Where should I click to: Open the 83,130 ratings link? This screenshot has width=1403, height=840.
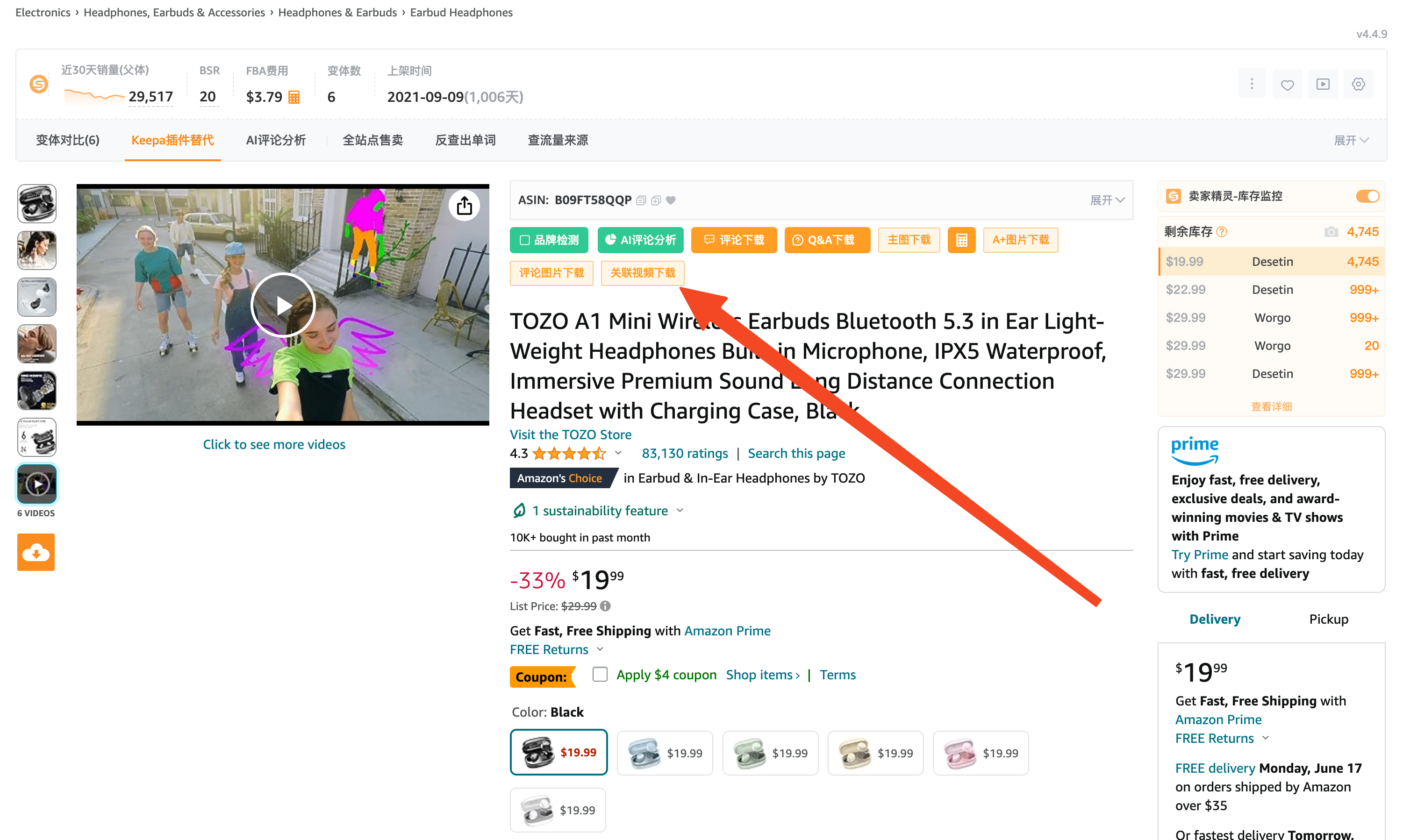[x=685, y=453]
